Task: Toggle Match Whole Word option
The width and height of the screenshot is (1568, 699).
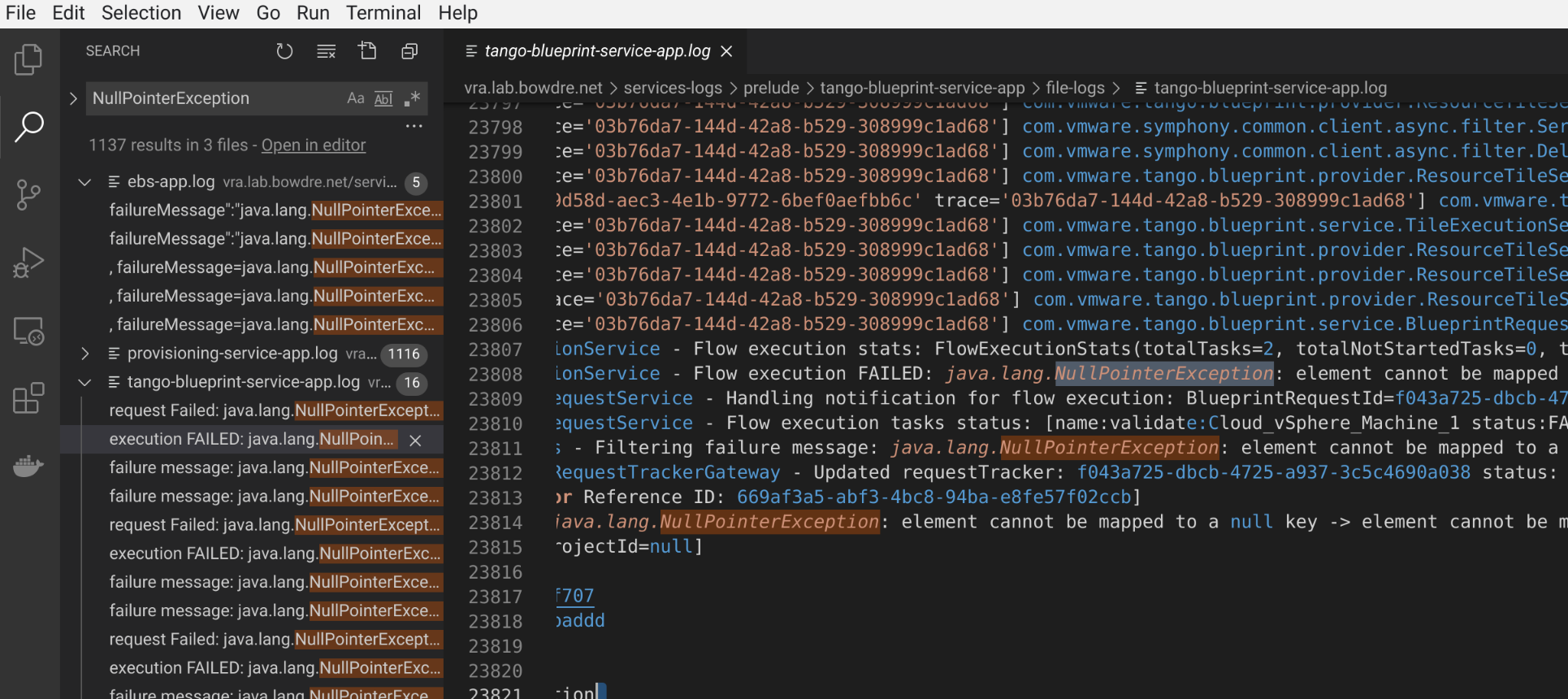Action: pyautogui.click(x=383, y=98)
